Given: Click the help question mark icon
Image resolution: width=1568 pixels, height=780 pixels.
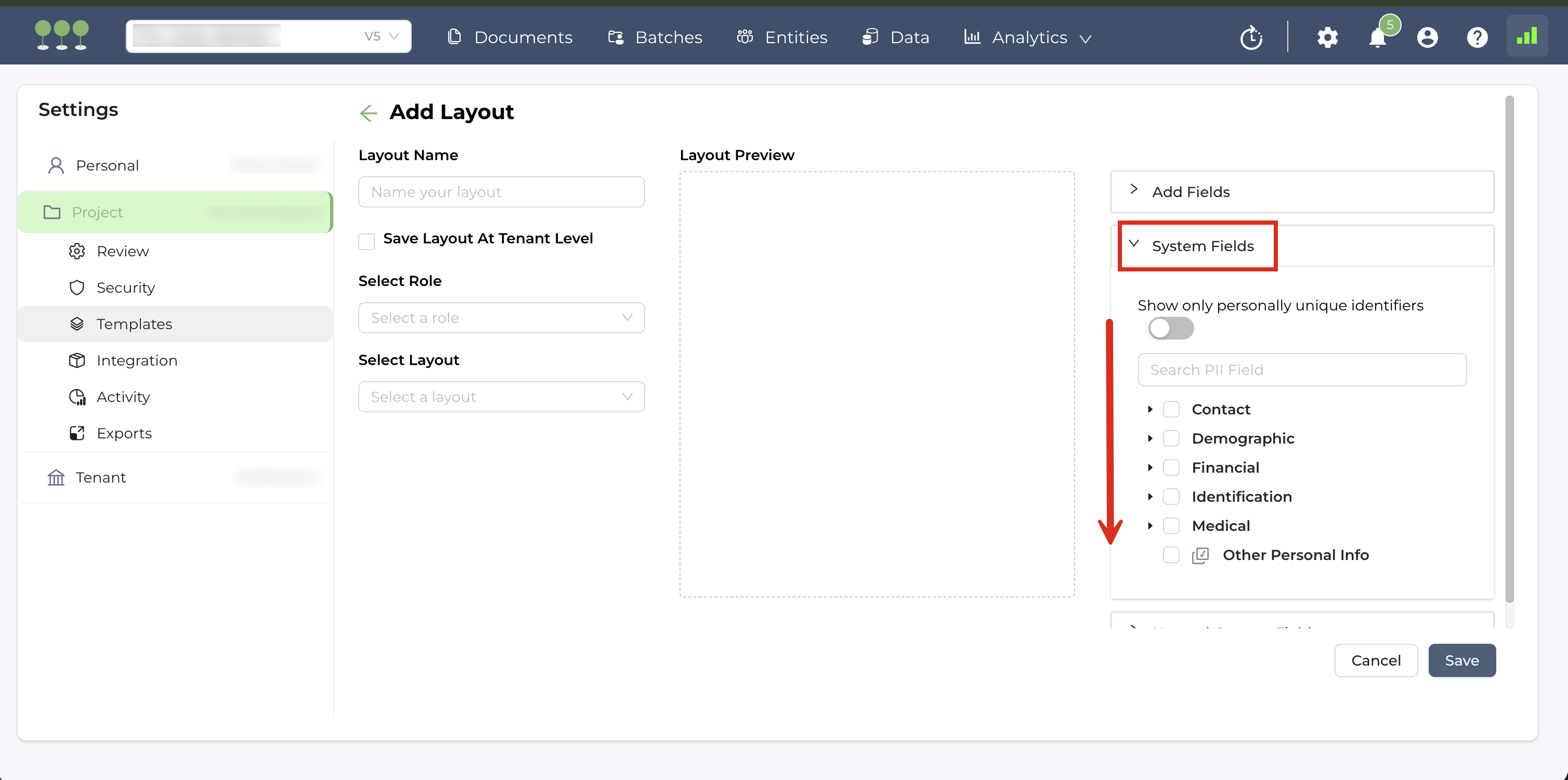Looking at the screenshot, I should [x=1476, y=38].
